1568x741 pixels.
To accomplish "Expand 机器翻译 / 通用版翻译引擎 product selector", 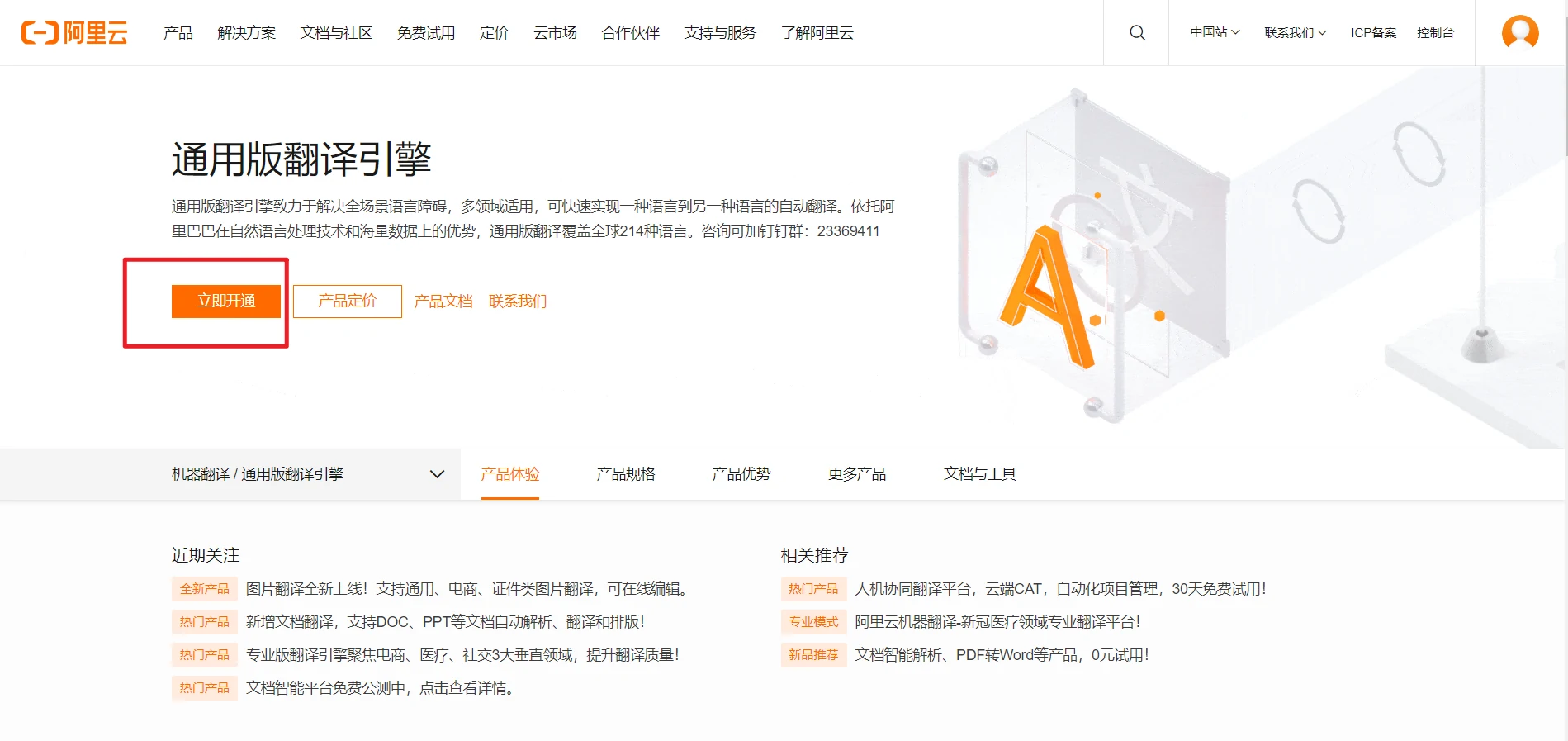I will (308, 474).
